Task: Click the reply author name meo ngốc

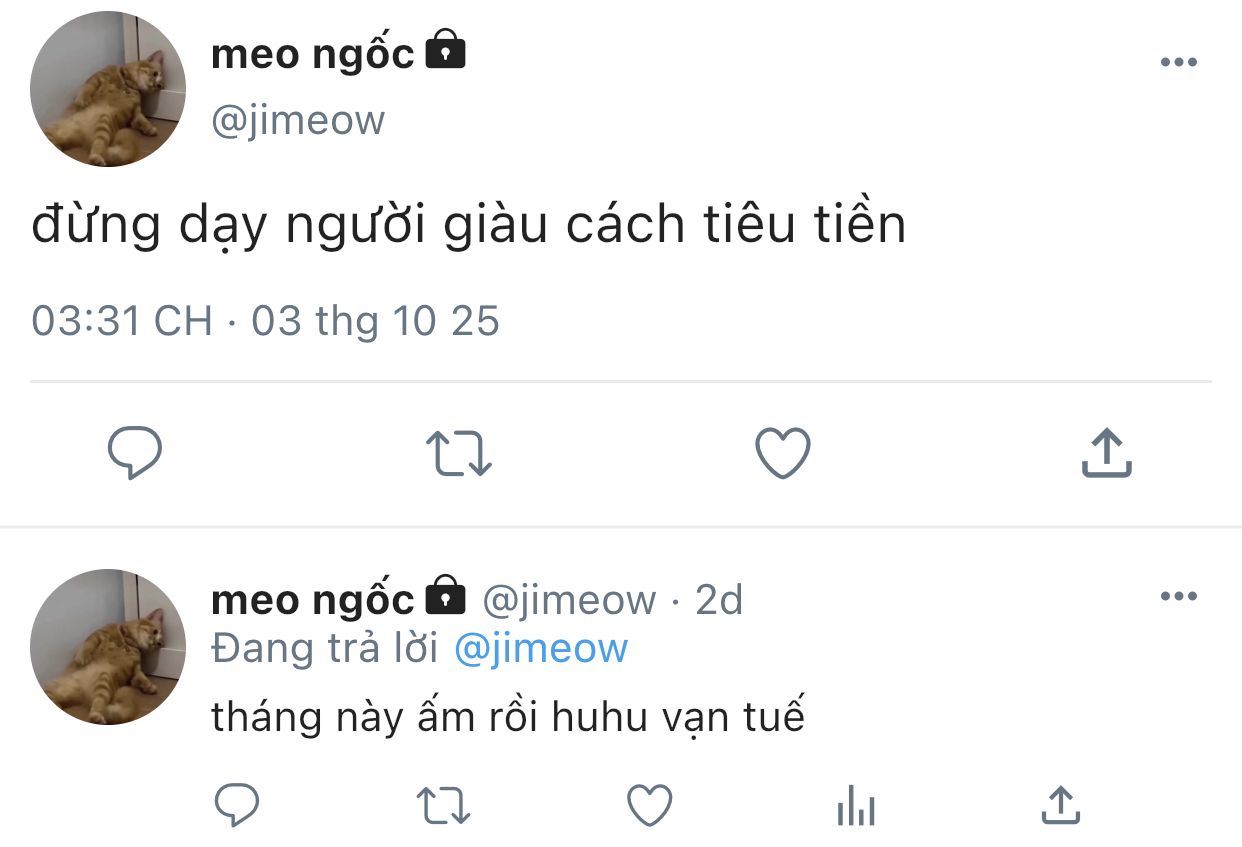Action: click(312, 600)
